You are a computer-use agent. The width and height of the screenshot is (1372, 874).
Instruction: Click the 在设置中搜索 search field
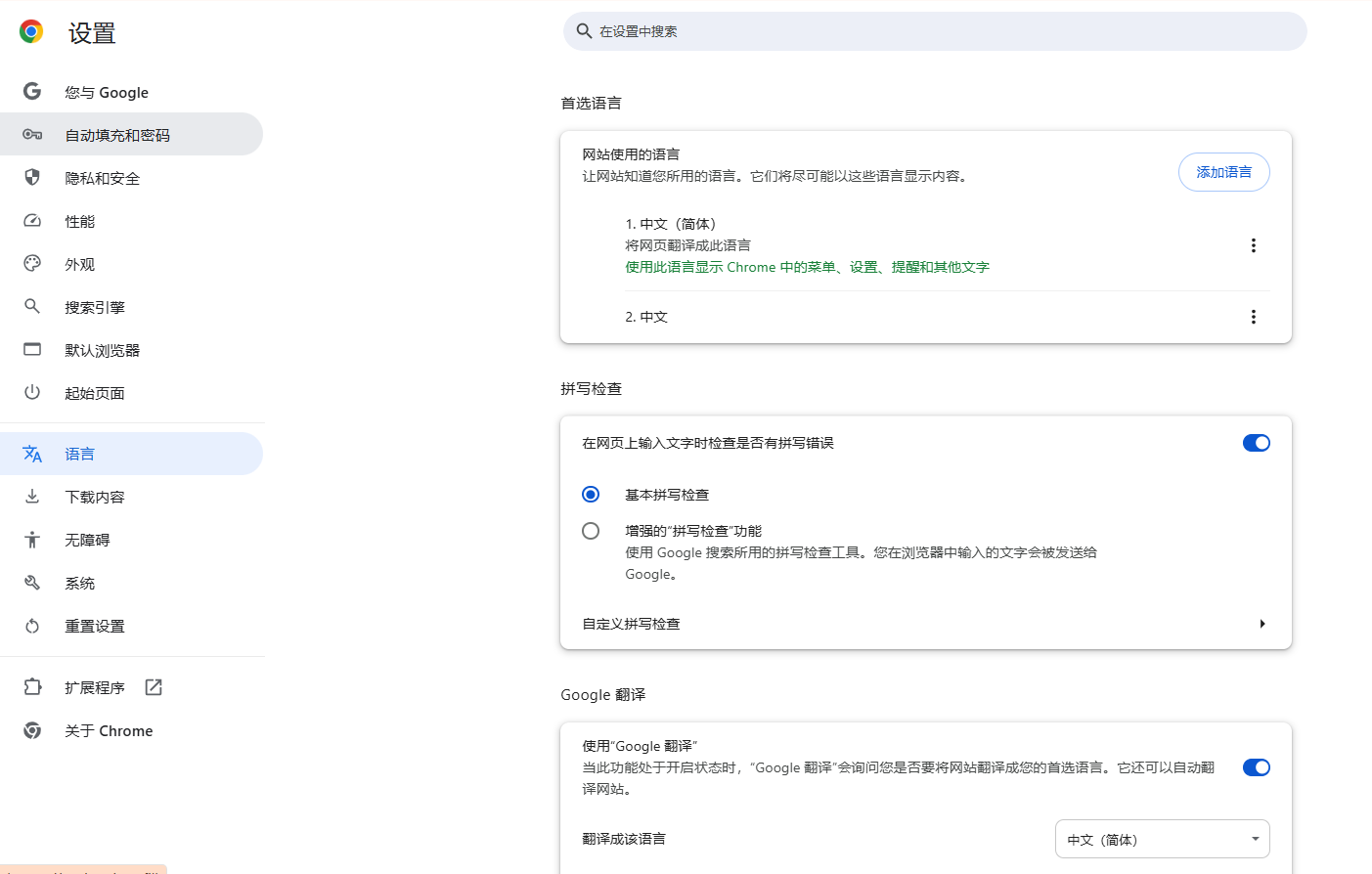pyautogui.click(x=935, y=31)
